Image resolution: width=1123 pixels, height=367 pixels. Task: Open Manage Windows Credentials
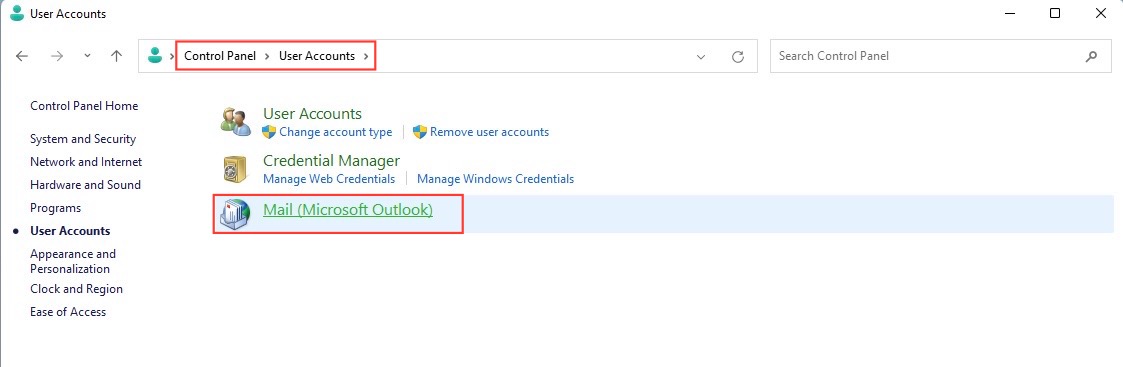click(x=496, y=178)
